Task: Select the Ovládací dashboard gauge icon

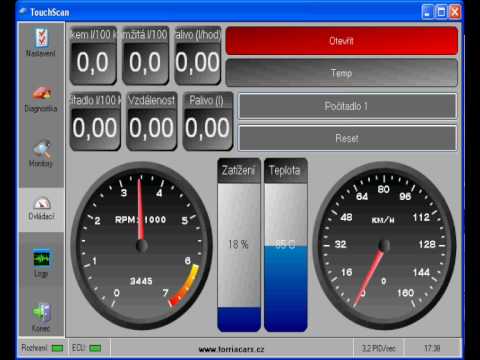Action: click(41, 204)
